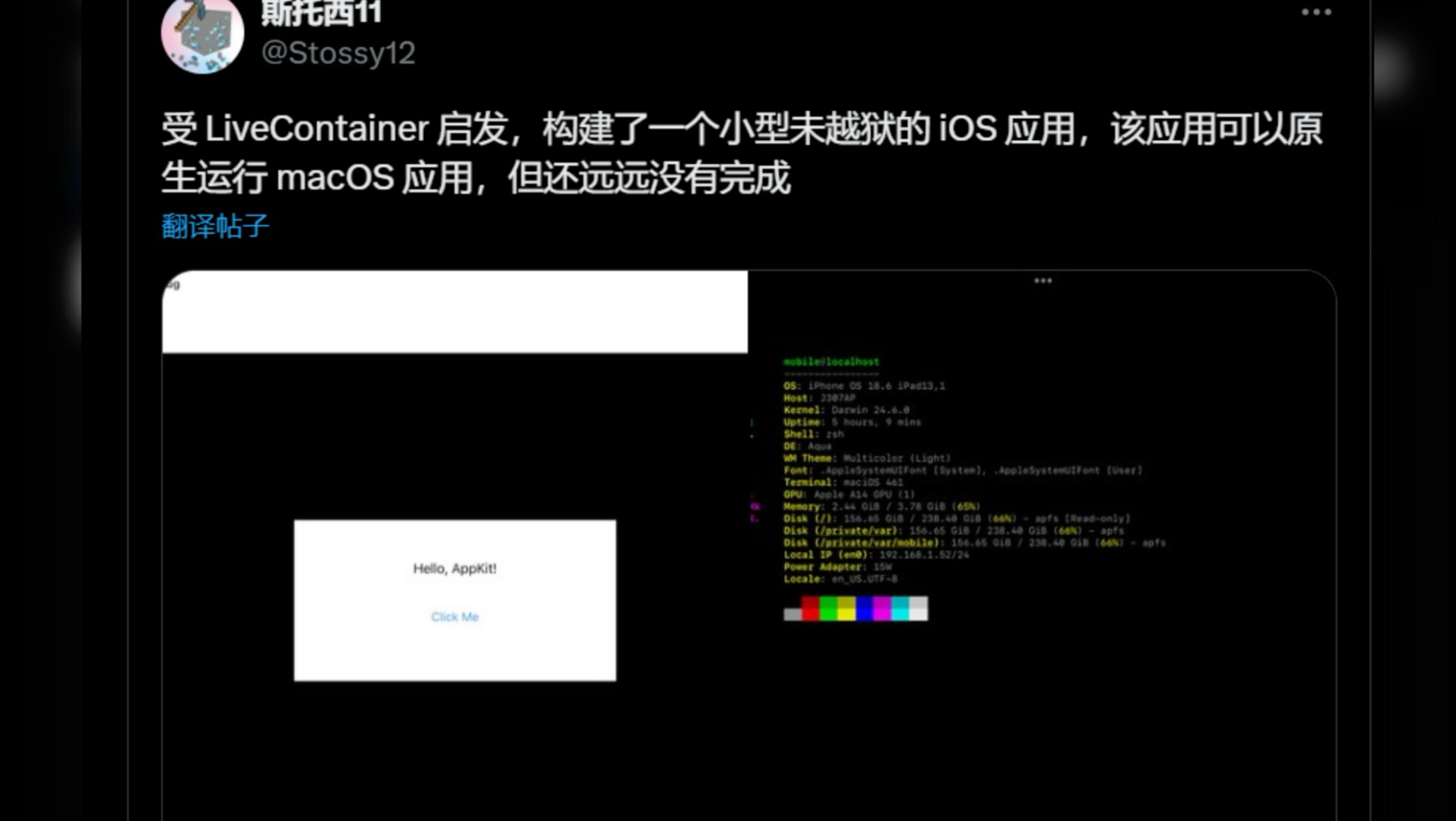The width and height of the screenshot is (1456, 821).
Task: Click the cyan color block in terminal palette
Action: [901, 608]
